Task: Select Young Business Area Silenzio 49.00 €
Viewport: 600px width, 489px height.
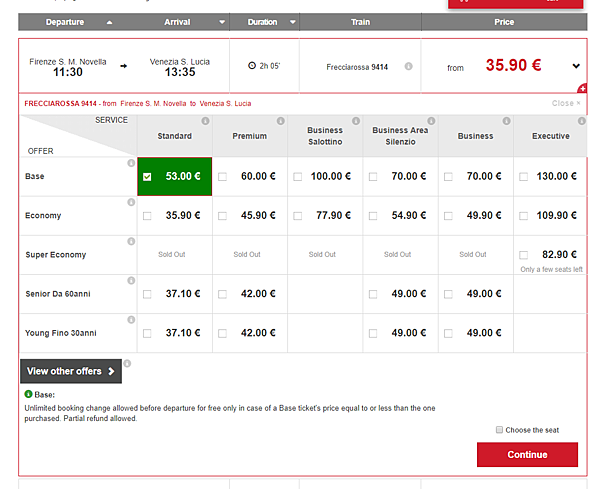Action: click(x=373, y=334)
